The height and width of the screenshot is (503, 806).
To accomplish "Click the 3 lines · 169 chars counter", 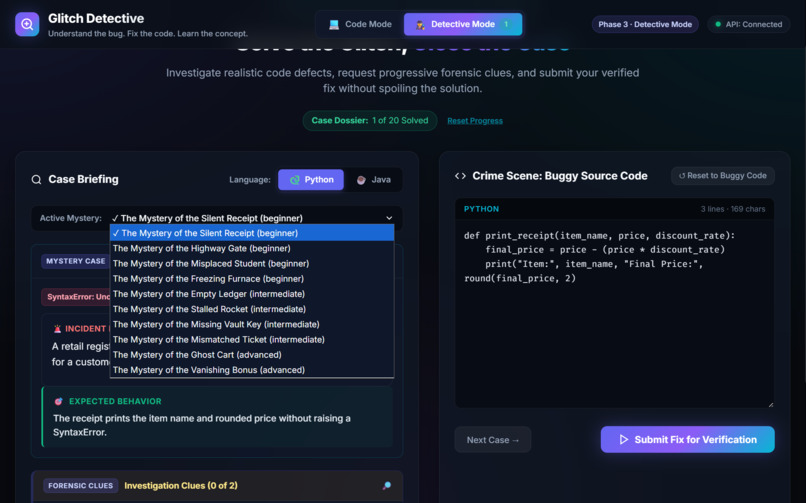I will 732,209.
